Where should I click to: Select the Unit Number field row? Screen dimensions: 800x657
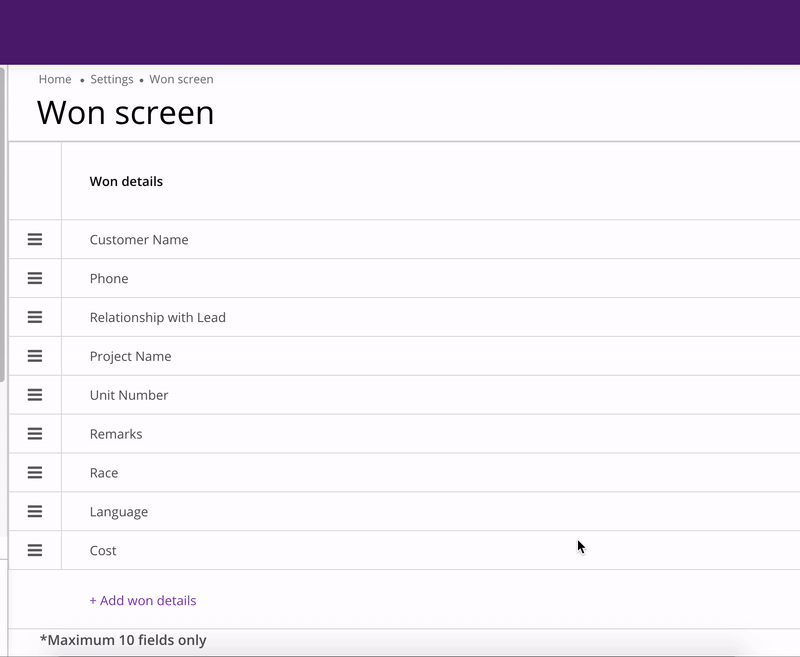pos(129,396)
